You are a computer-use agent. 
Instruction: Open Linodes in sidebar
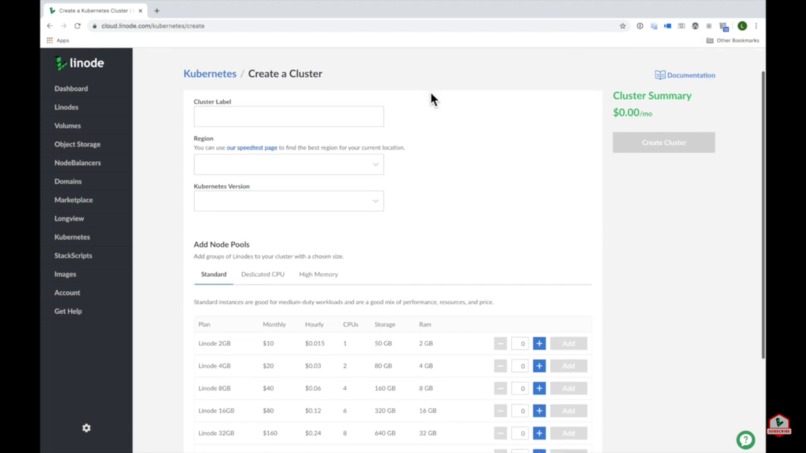66,107
